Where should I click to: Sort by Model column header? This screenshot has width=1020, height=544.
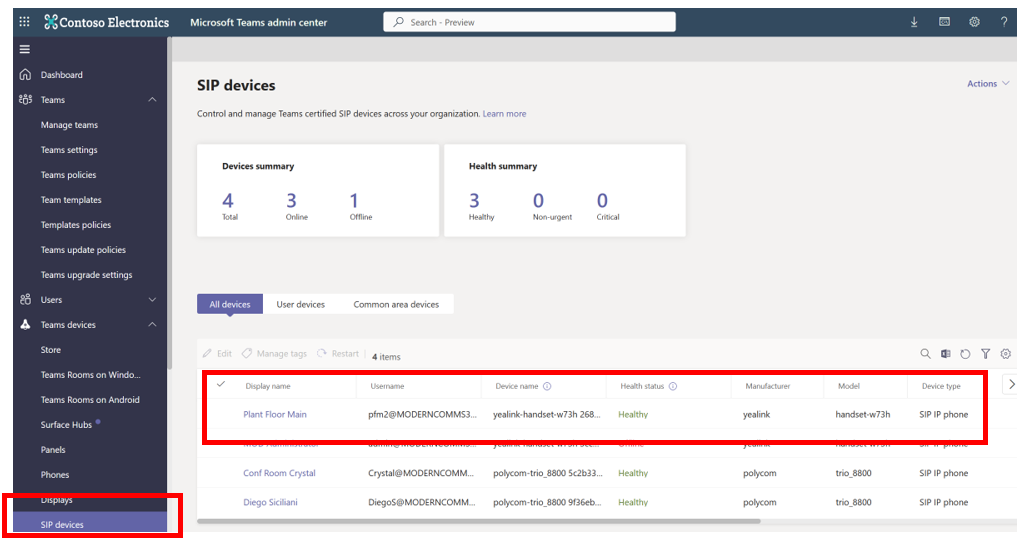click(849, 386)
